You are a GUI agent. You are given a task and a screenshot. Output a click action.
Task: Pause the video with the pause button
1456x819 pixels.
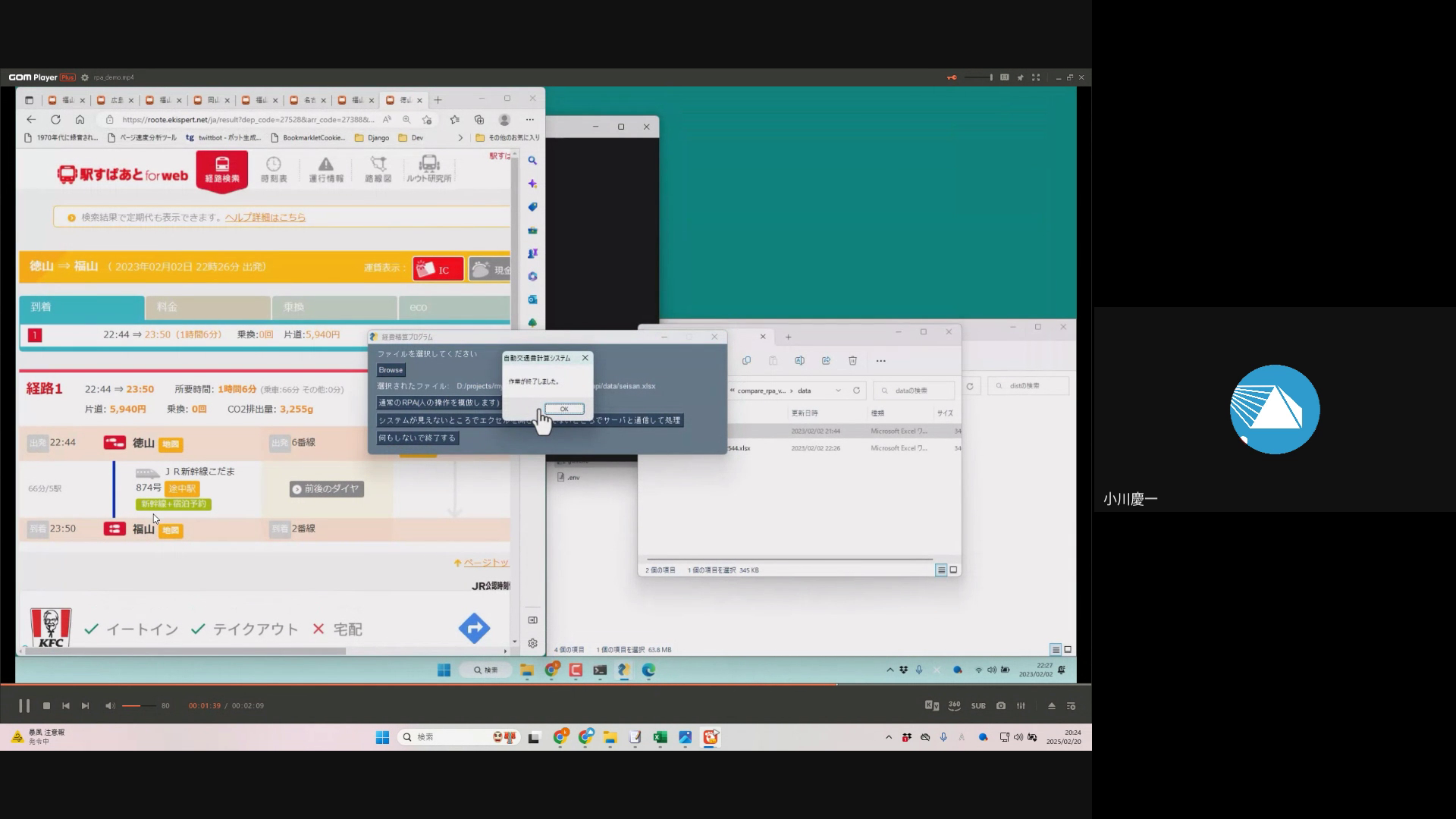24,706
